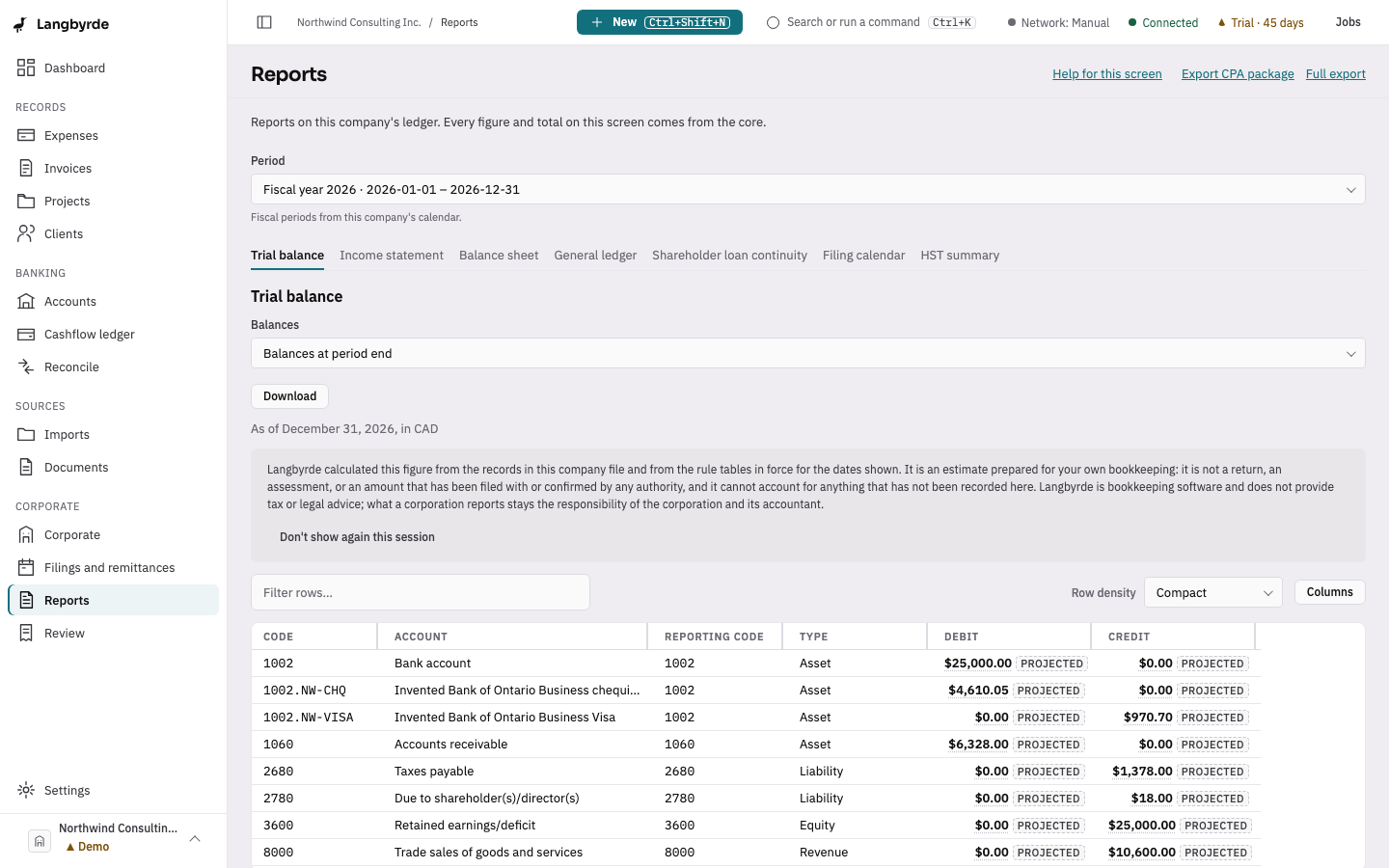The width and height of the screenshot is (1389, 868).
Task: Click the Filter rows input field
Action: pyautogui.click(x=421, y=592)
